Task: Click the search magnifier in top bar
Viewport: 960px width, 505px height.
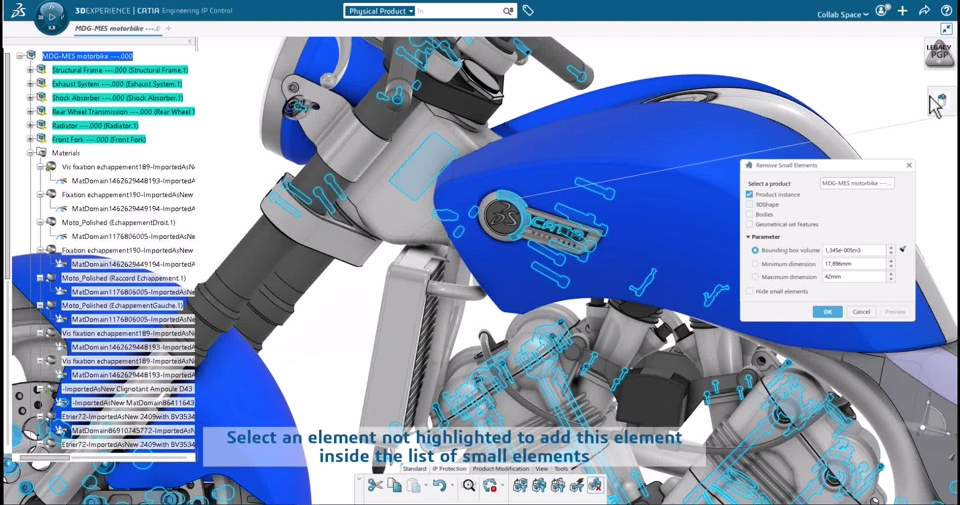Action: [x=508, y=11]
